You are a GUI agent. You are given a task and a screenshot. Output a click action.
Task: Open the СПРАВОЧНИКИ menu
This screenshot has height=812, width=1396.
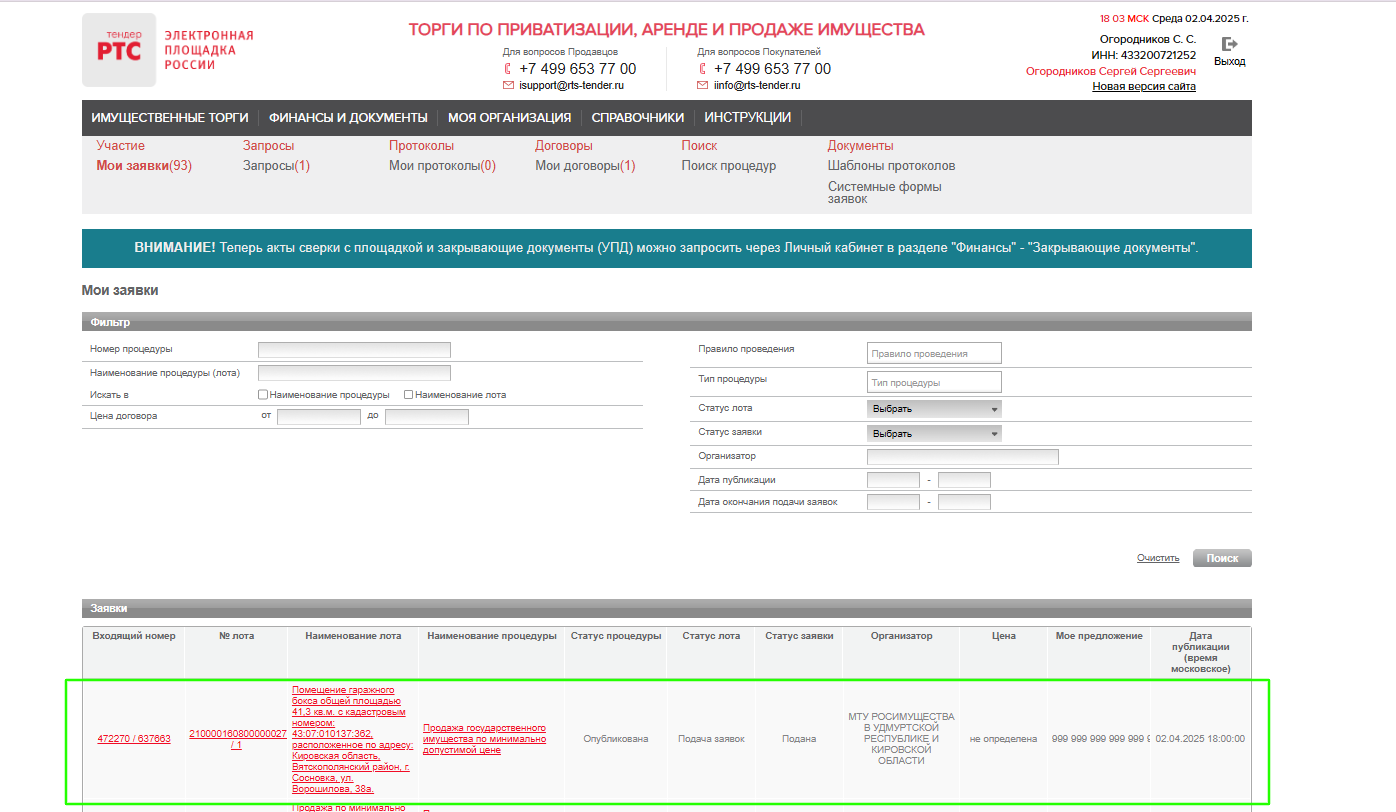pyautogui.click(x=638, y=118)
